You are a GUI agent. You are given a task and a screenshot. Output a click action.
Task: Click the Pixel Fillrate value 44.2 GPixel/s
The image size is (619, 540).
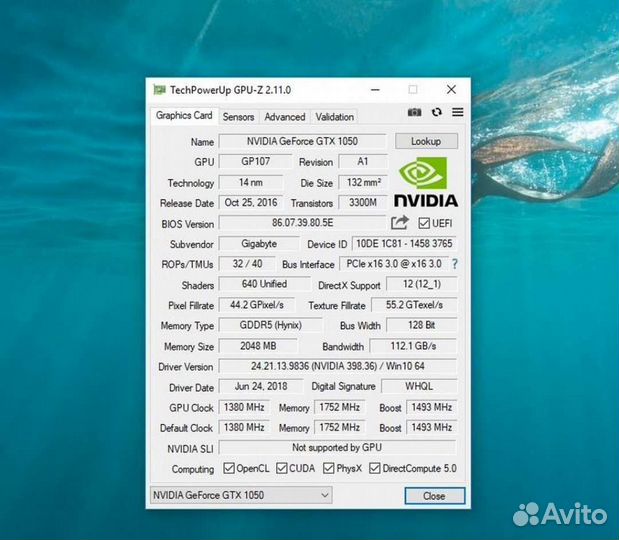point(257,305)
